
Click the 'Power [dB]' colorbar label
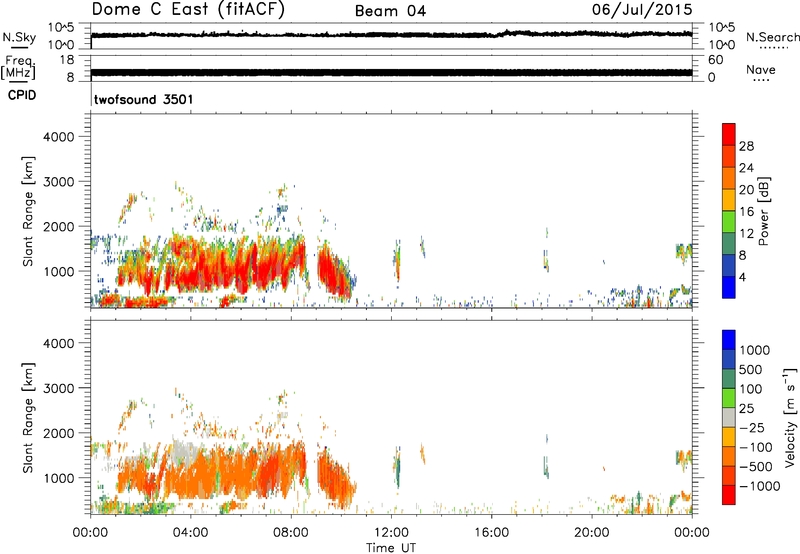point(764,211)
